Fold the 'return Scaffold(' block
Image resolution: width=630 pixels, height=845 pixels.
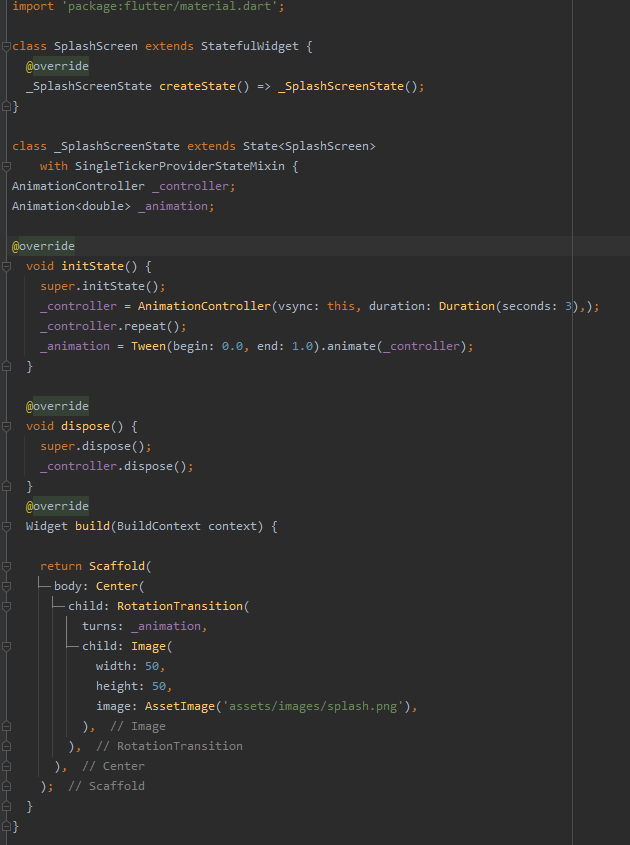(x=6, y=566)
